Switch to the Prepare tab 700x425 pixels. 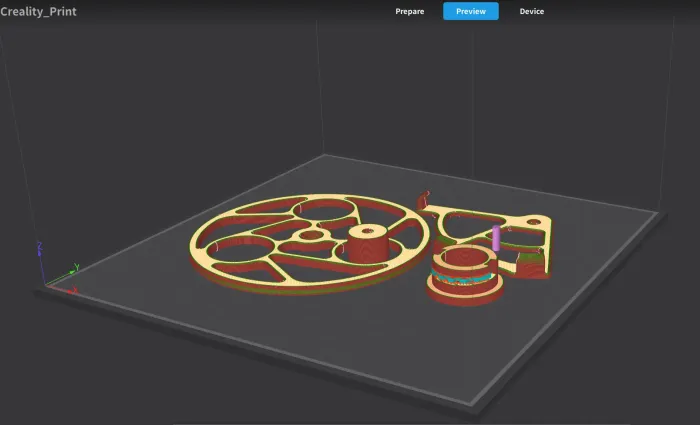(x=409, y=12)
